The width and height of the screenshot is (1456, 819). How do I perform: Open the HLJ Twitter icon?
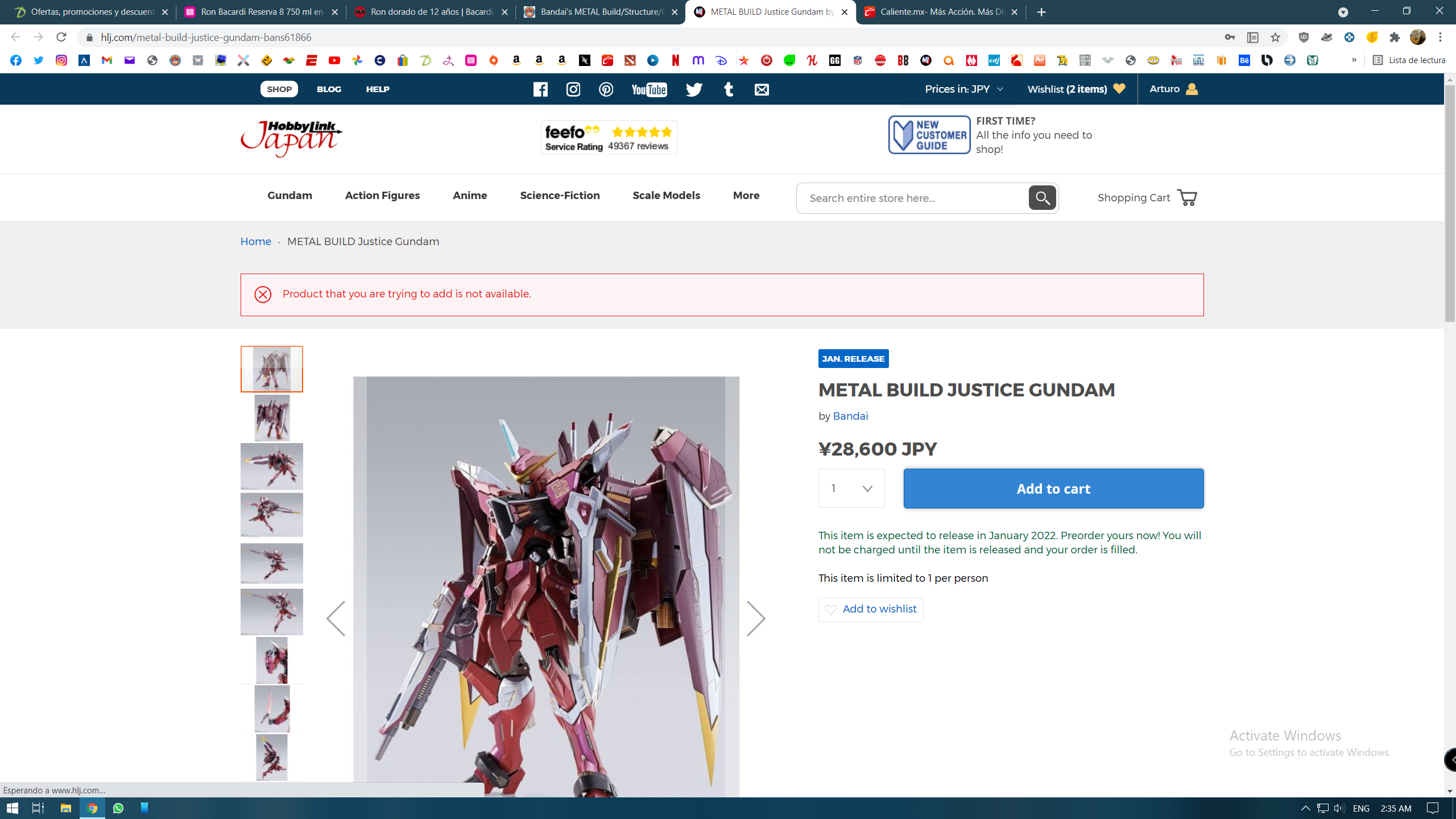tap(694, 89)
